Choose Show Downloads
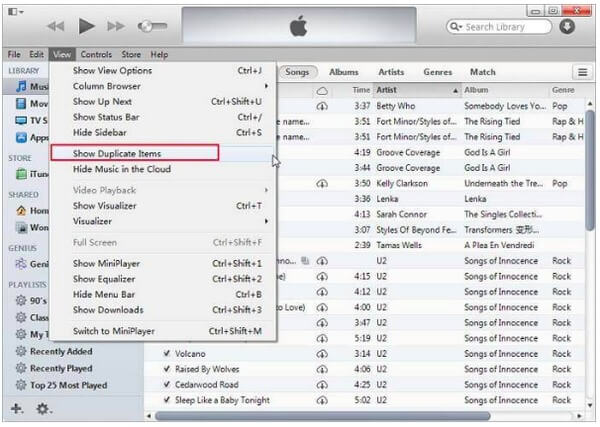600x427 pixels. [163, 310]
